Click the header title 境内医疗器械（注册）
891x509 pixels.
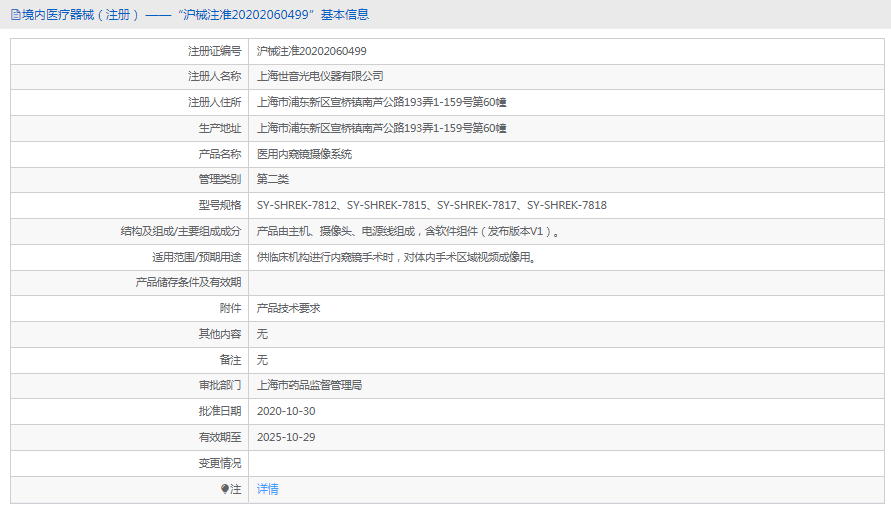tap(80, 15)
